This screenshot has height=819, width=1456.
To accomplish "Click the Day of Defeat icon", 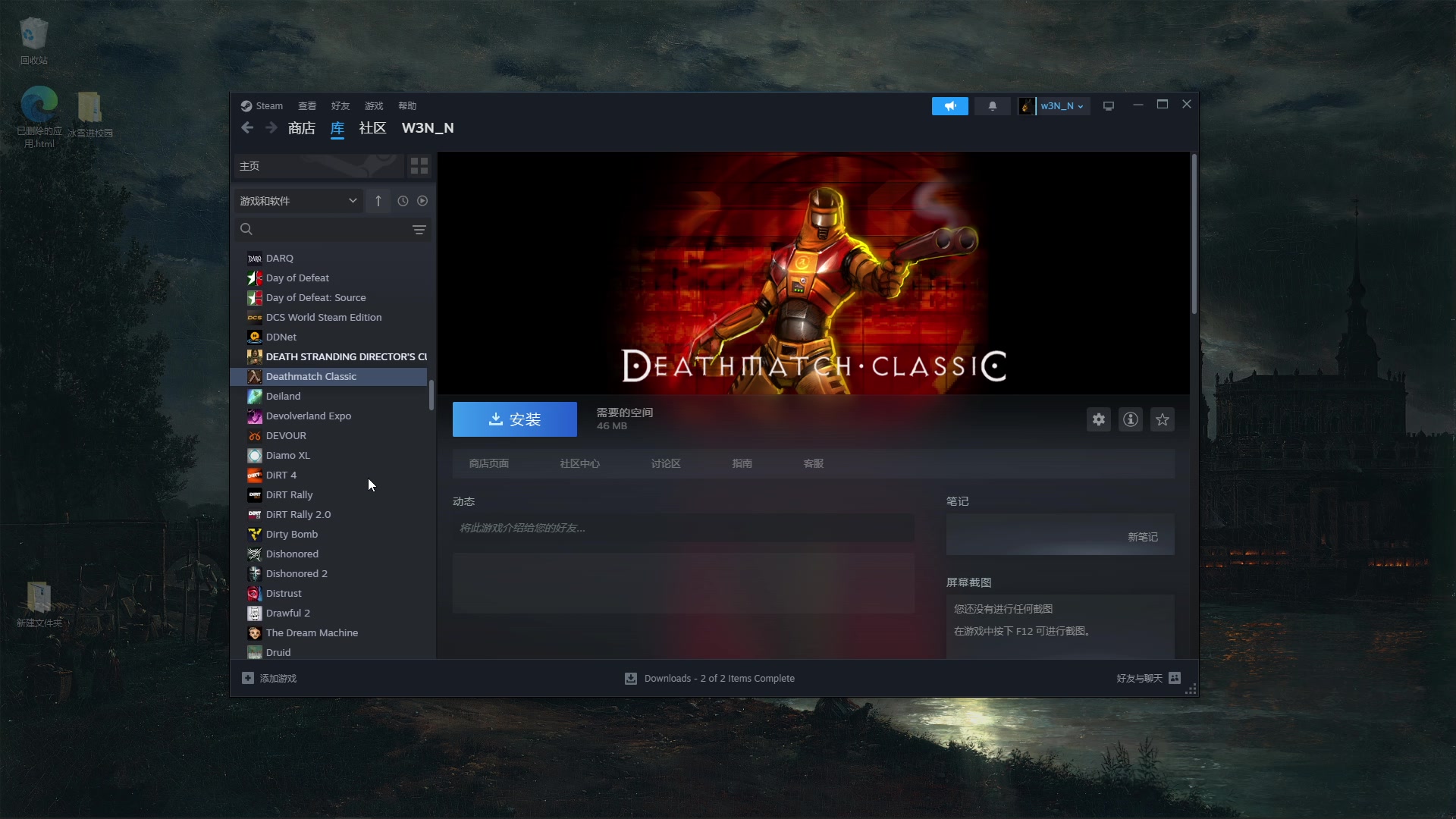I will pos(255,278).
